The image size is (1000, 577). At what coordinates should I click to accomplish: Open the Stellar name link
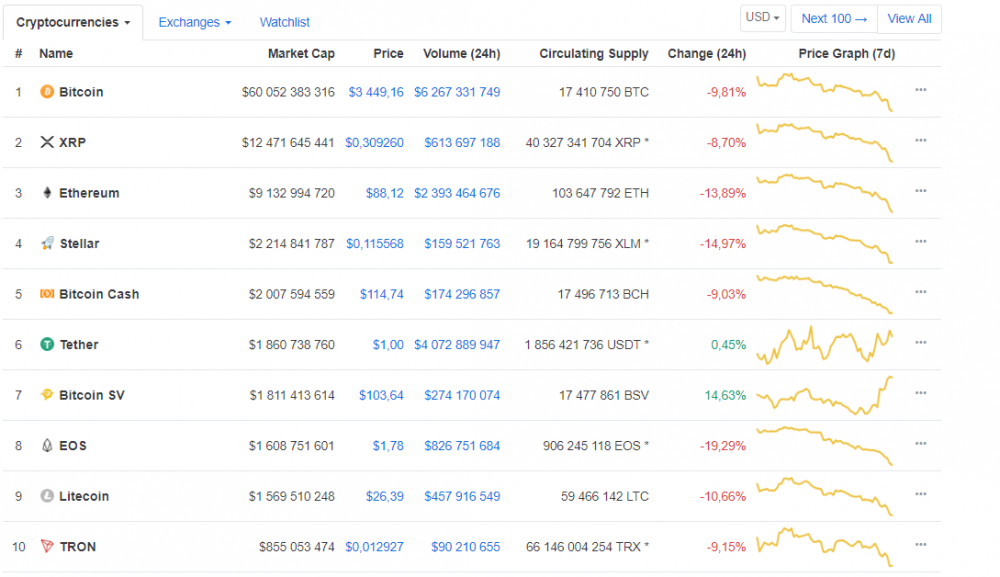point(80,243)
